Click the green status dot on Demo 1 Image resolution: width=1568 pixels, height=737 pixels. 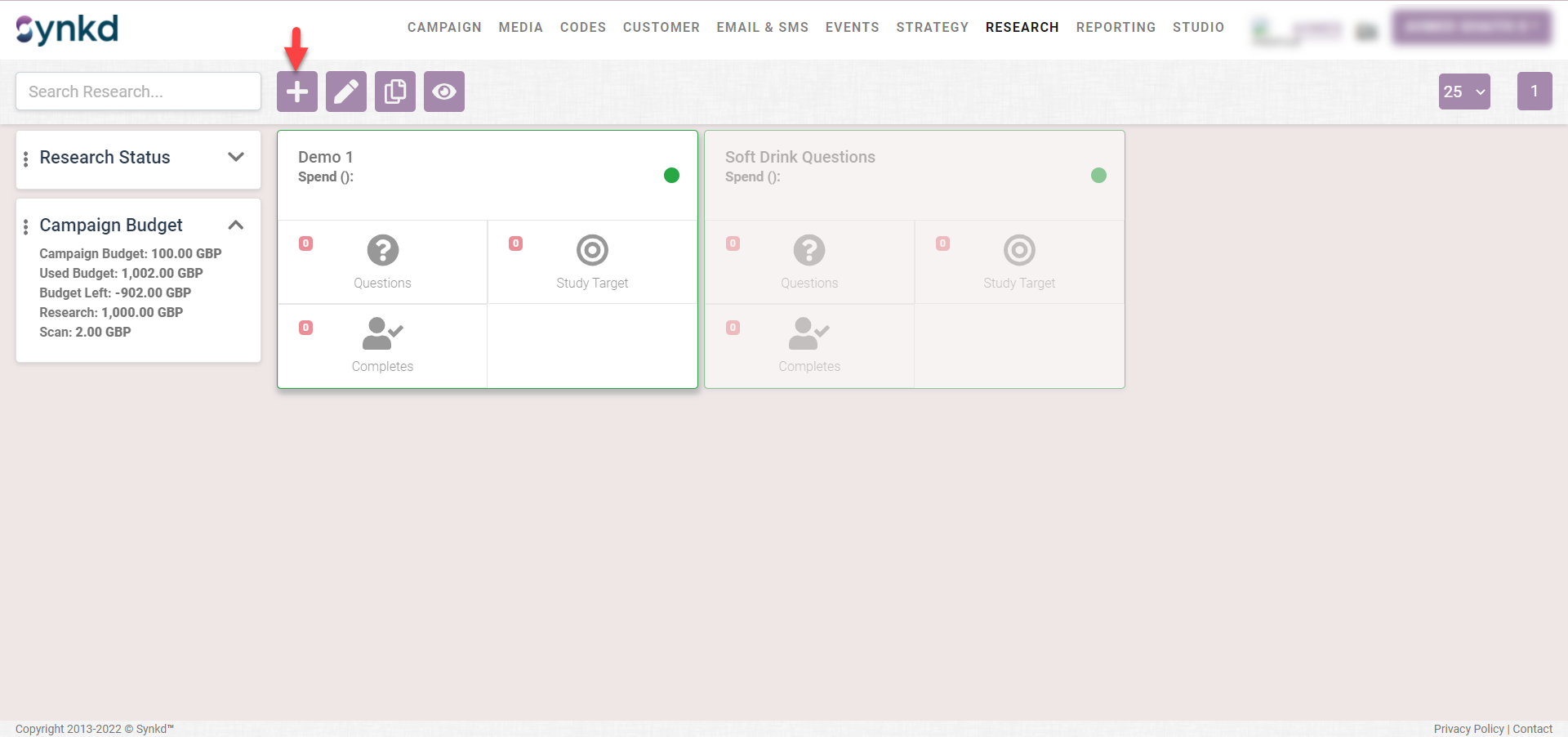(x=671, y=175)
